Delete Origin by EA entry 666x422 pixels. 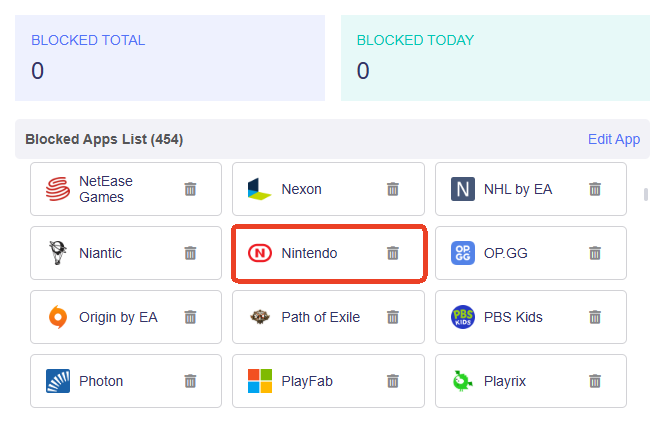tap(190, 317)
